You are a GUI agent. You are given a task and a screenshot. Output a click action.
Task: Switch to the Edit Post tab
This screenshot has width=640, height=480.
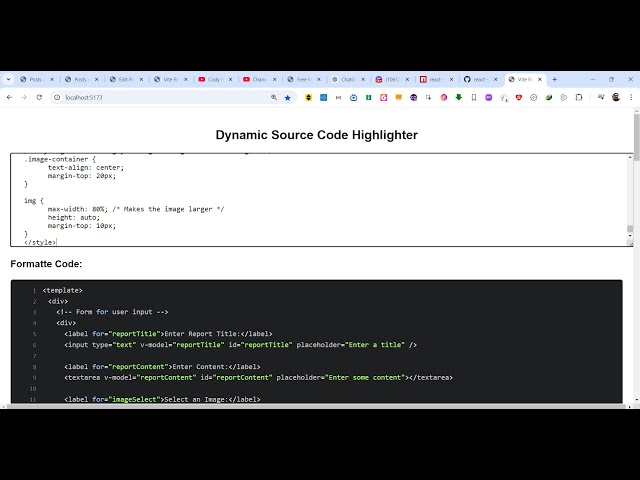(x=126, y=79)
